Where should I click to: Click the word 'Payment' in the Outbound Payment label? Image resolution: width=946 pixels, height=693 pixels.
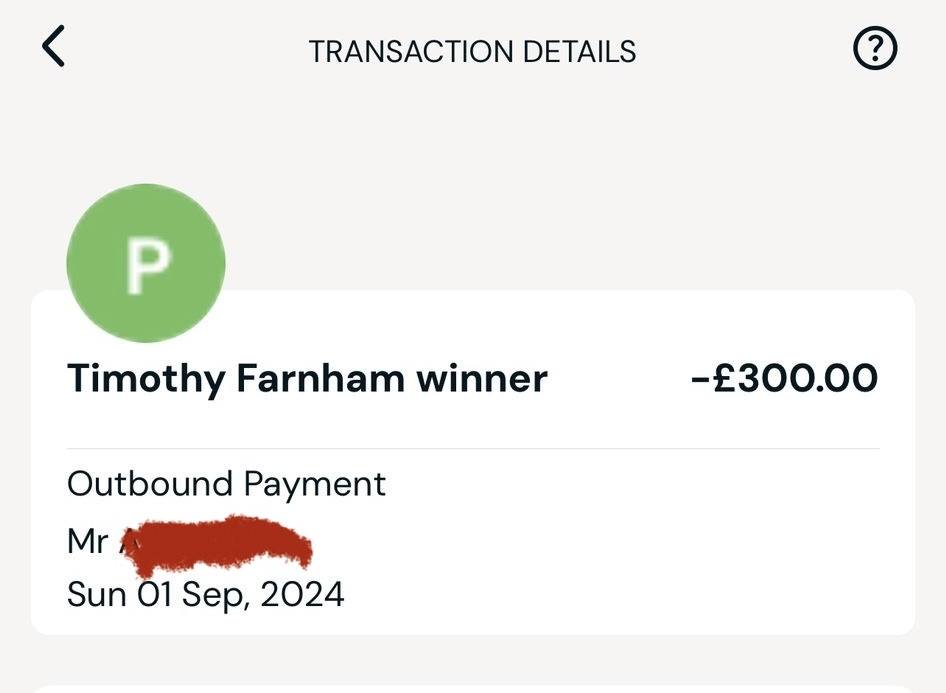[x=315, y=485]
